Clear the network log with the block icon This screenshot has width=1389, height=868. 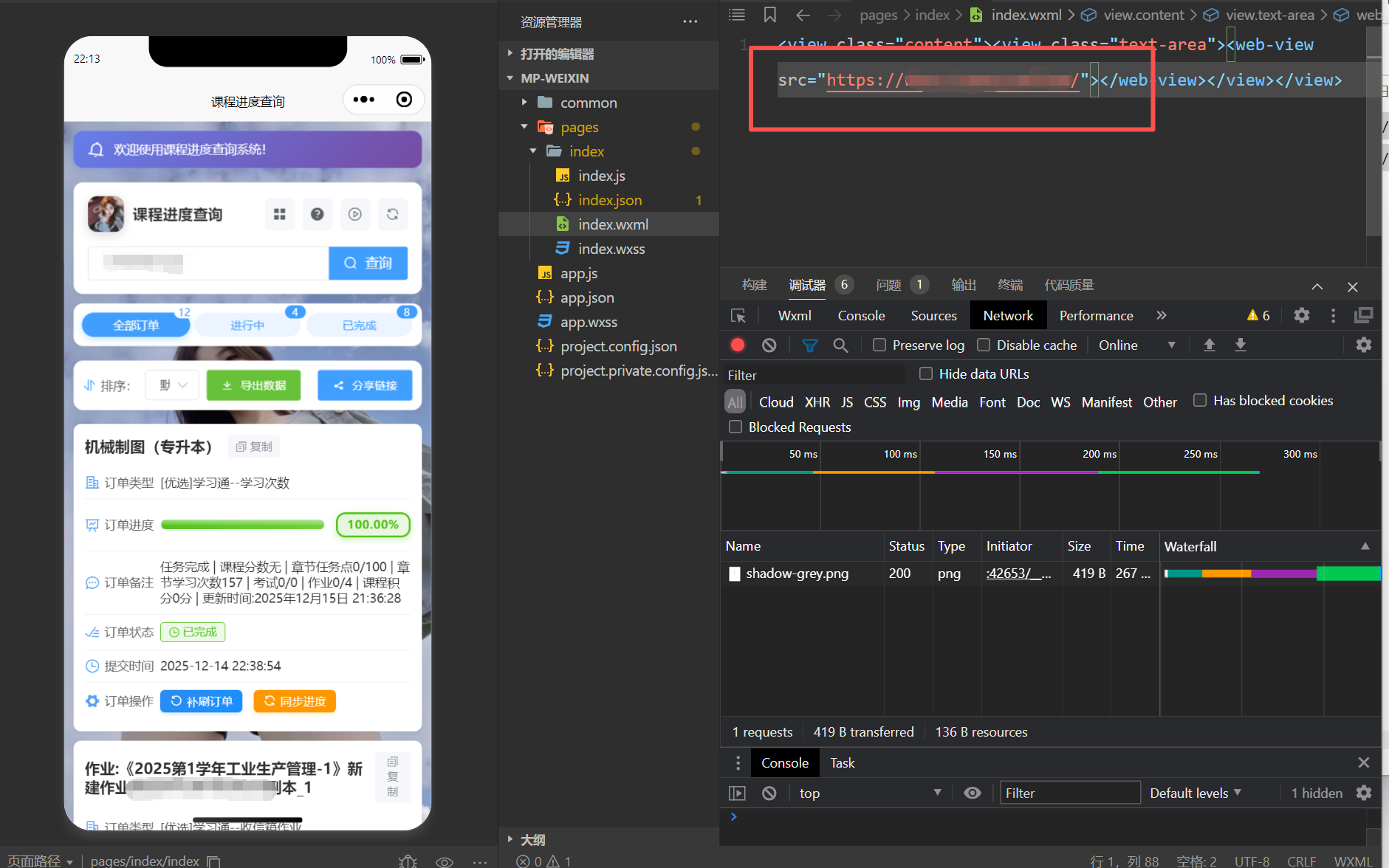pos(769,345)
